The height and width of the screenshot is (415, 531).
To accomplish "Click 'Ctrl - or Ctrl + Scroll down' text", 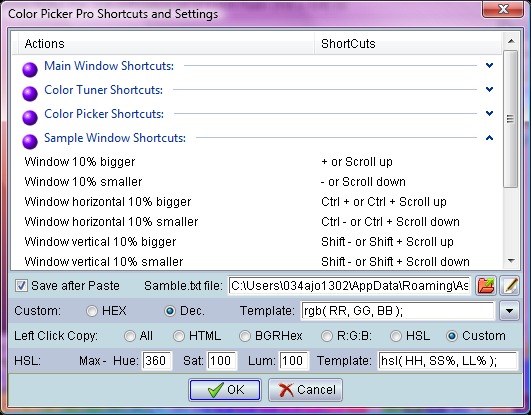I will tap(390, 222).
